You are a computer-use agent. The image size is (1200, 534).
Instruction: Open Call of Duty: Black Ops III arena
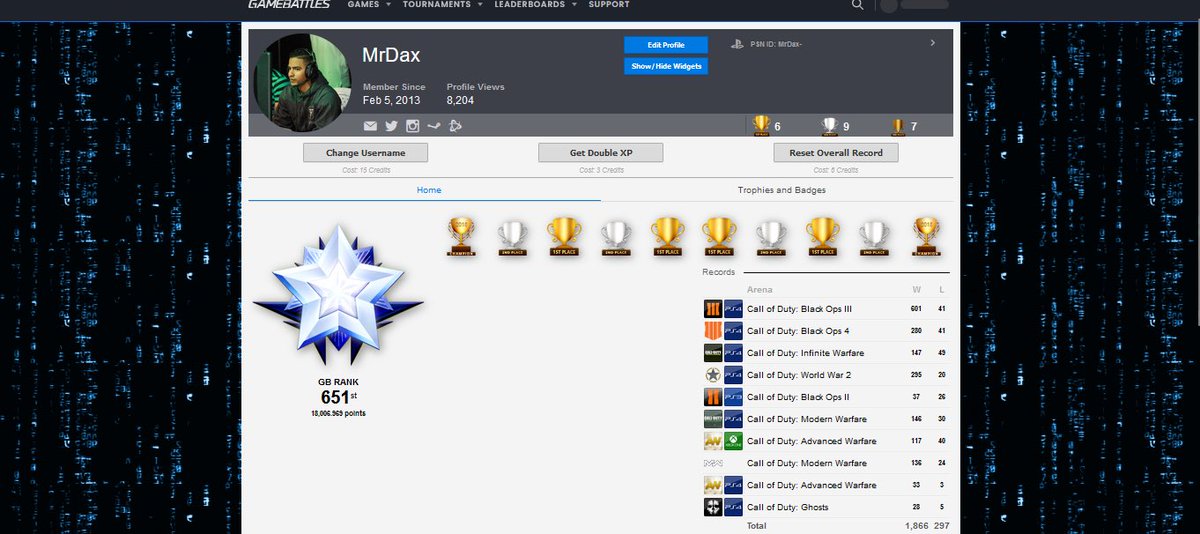[x=799, y=309]
